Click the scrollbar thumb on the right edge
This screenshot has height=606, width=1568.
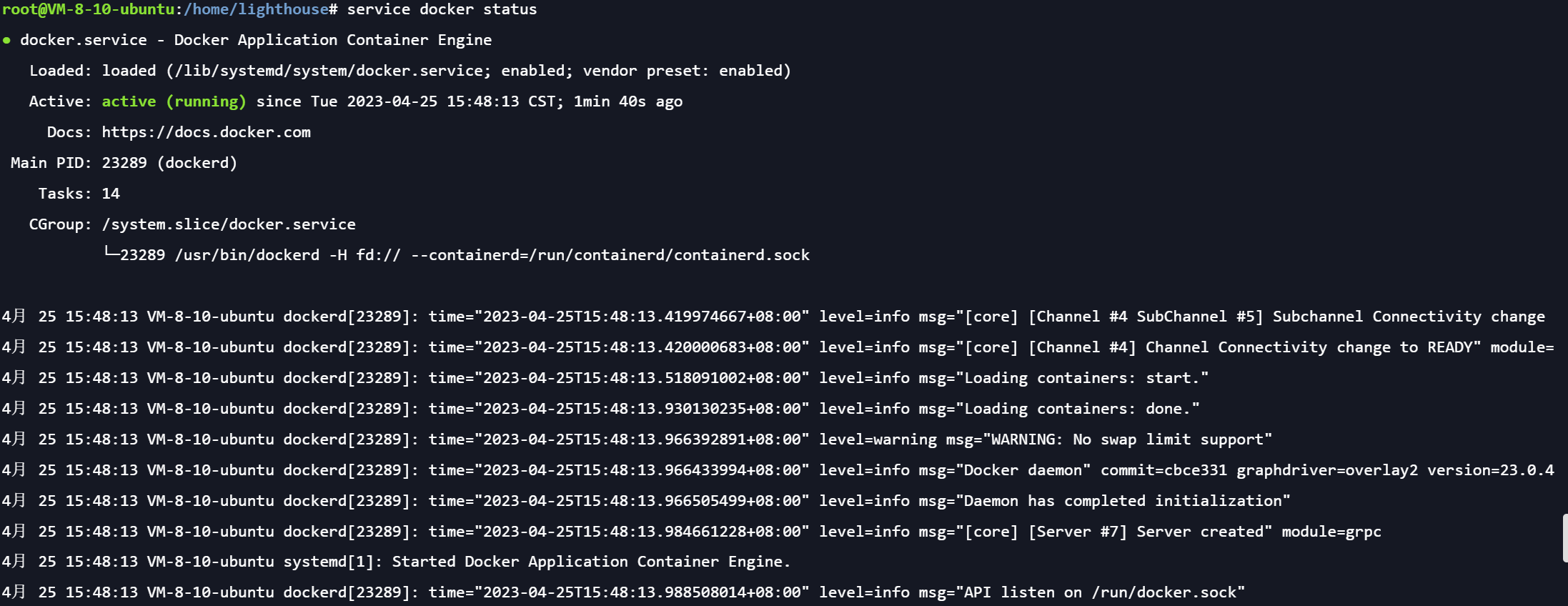[1564, 537]
